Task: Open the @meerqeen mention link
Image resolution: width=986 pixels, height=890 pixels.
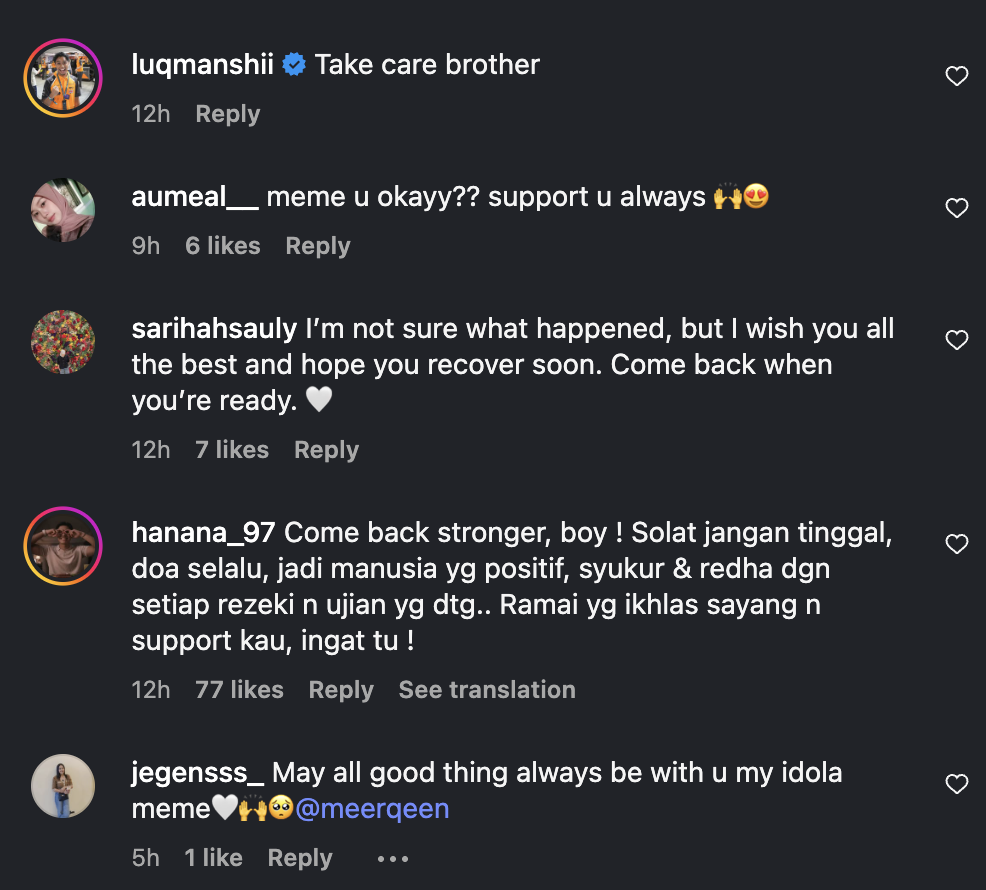Action: tap(372, 809)
